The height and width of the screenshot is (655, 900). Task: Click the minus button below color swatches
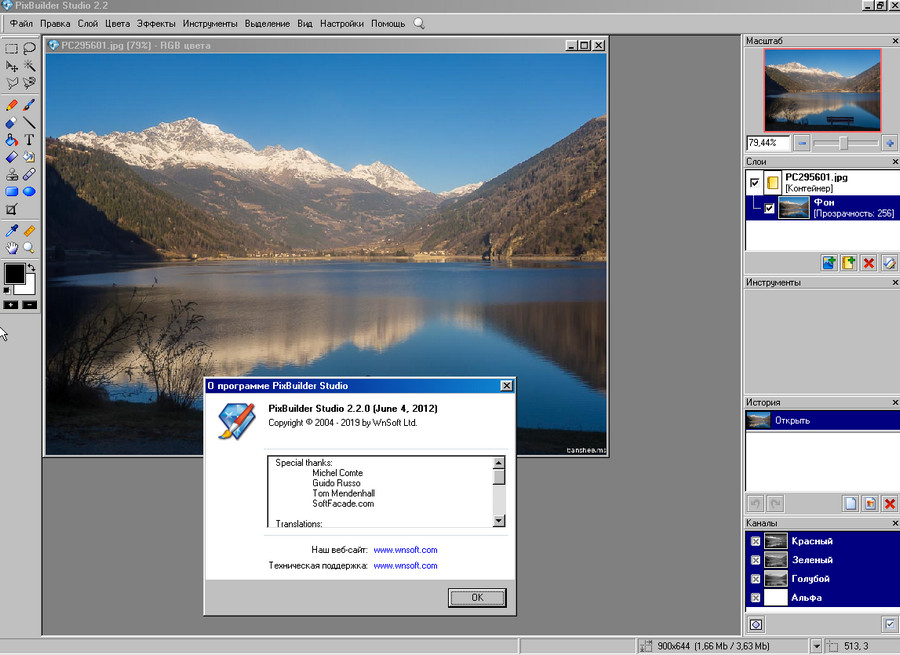[x=29, y=305]
